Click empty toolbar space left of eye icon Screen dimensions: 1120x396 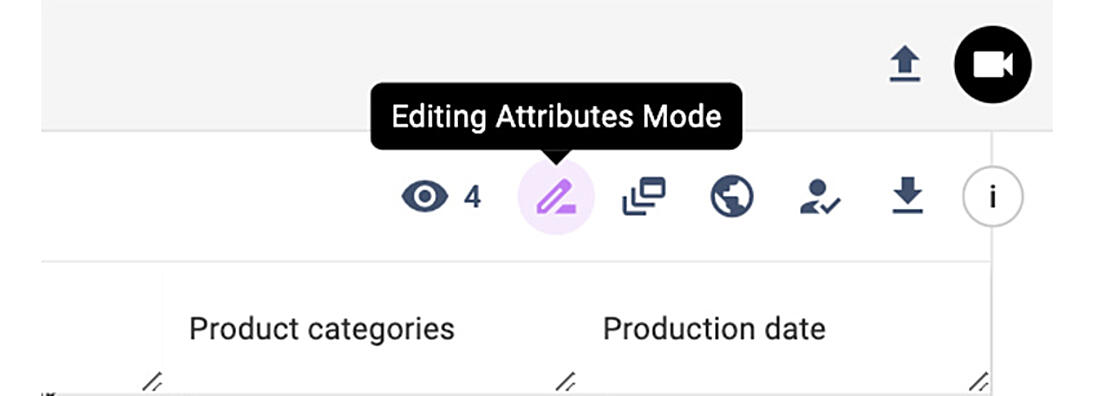click(x=214, y=197)
